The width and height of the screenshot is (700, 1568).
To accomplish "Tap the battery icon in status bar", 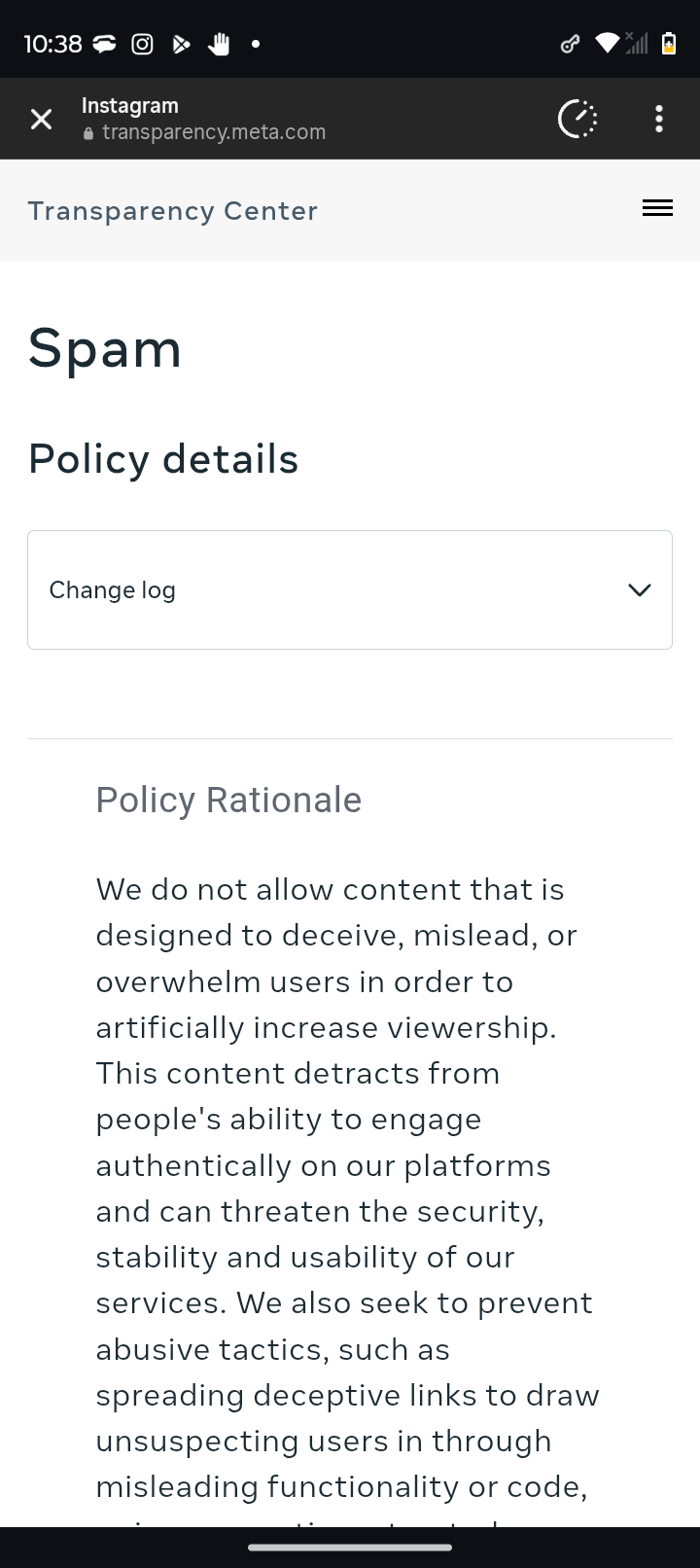I will (x=669, y=44).
